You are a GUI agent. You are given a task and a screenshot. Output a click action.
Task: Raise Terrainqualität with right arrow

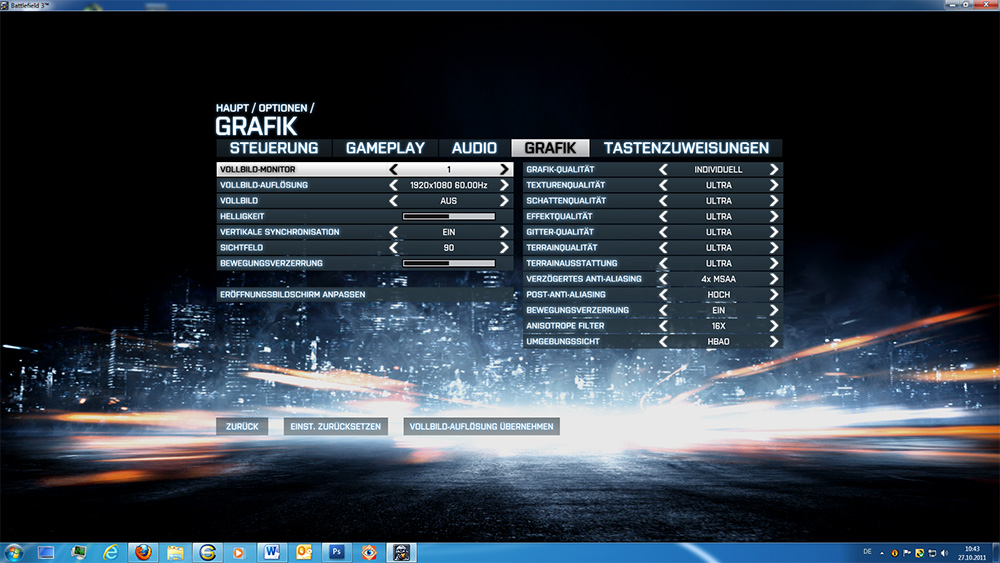coord(774,247)
